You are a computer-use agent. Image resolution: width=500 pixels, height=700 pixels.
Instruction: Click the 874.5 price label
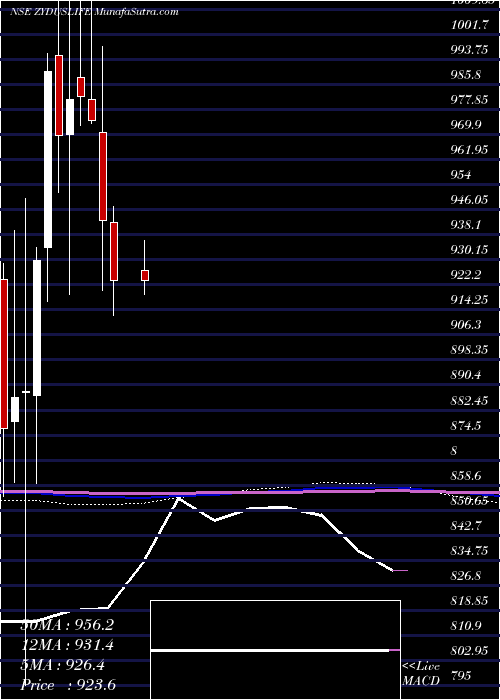(466, 425)
